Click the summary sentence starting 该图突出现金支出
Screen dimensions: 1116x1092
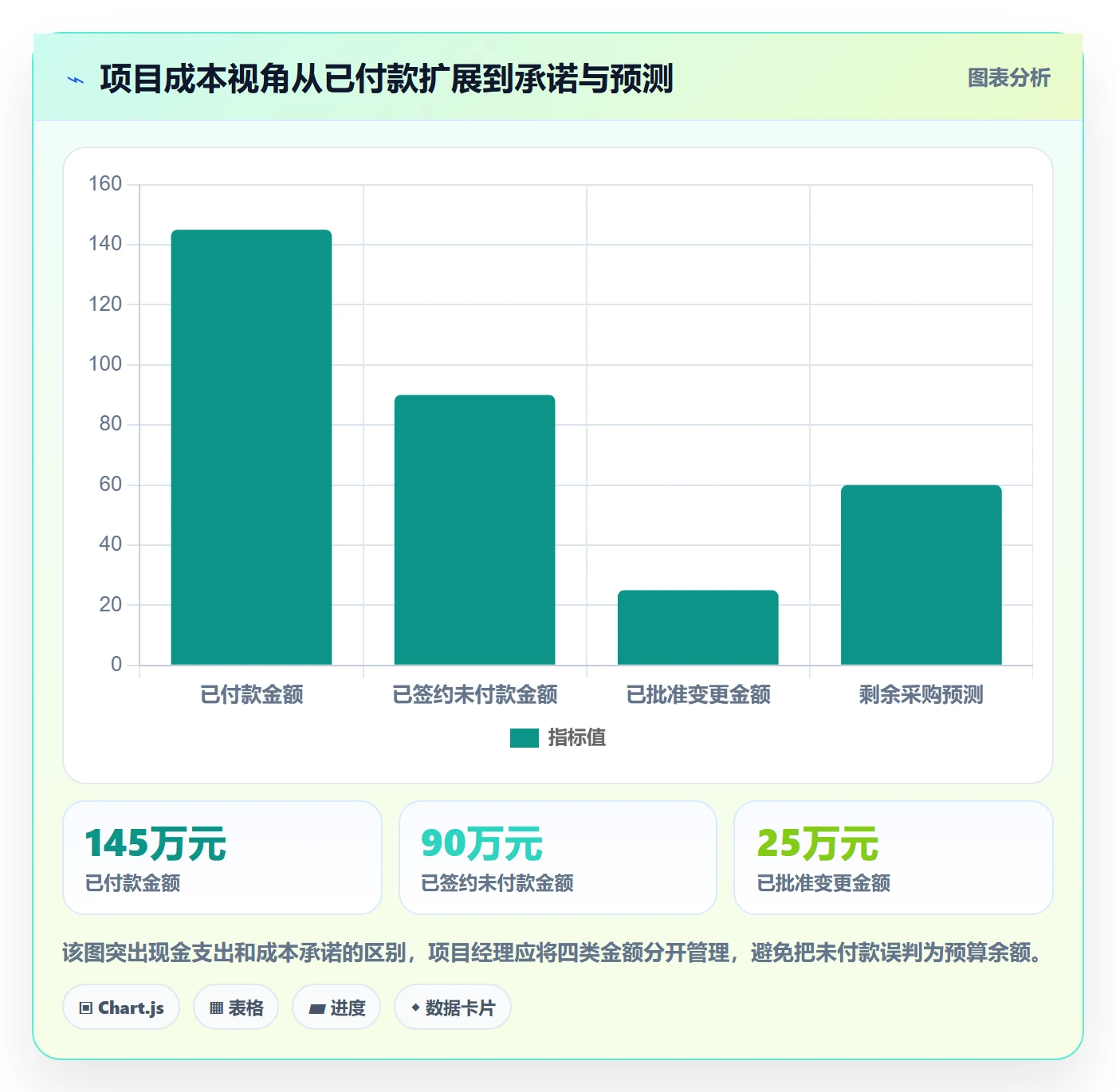pyautogui.click(x=554, y=953)
